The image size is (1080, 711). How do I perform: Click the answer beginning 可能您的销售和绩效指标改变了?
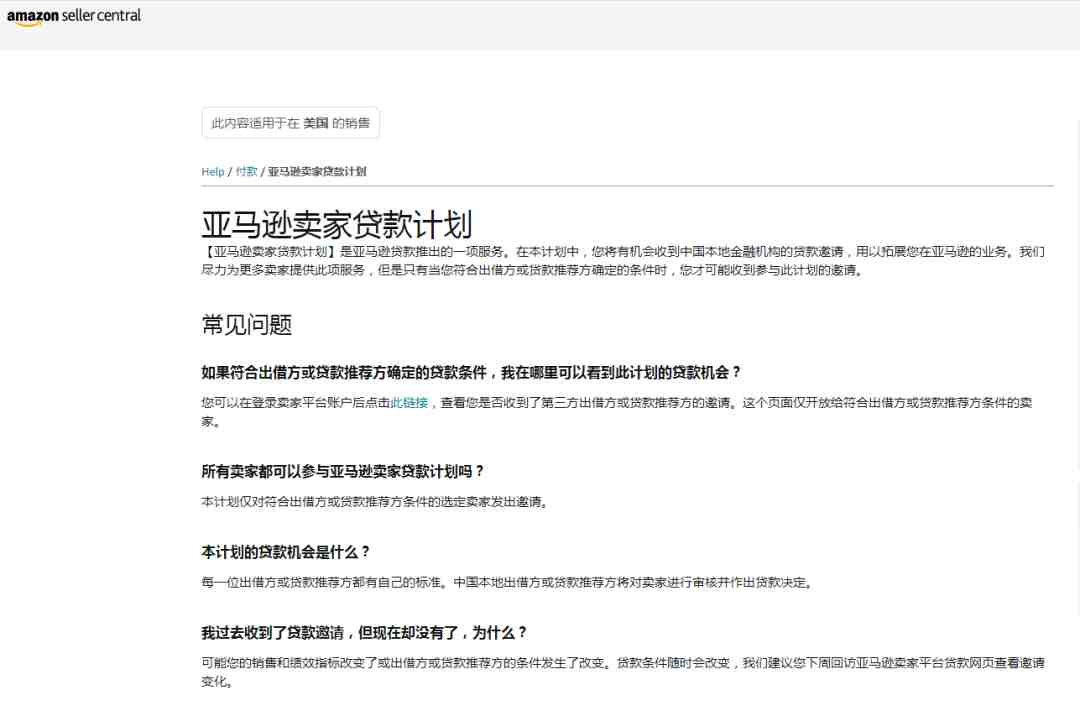[623, 672]
